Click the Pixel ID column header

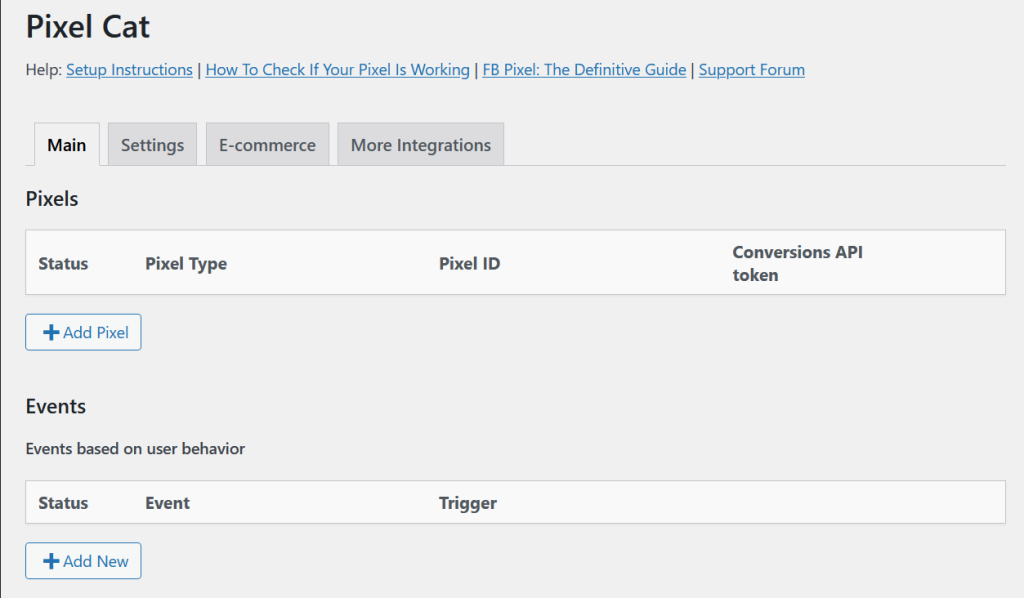click(x=469, y=264)
